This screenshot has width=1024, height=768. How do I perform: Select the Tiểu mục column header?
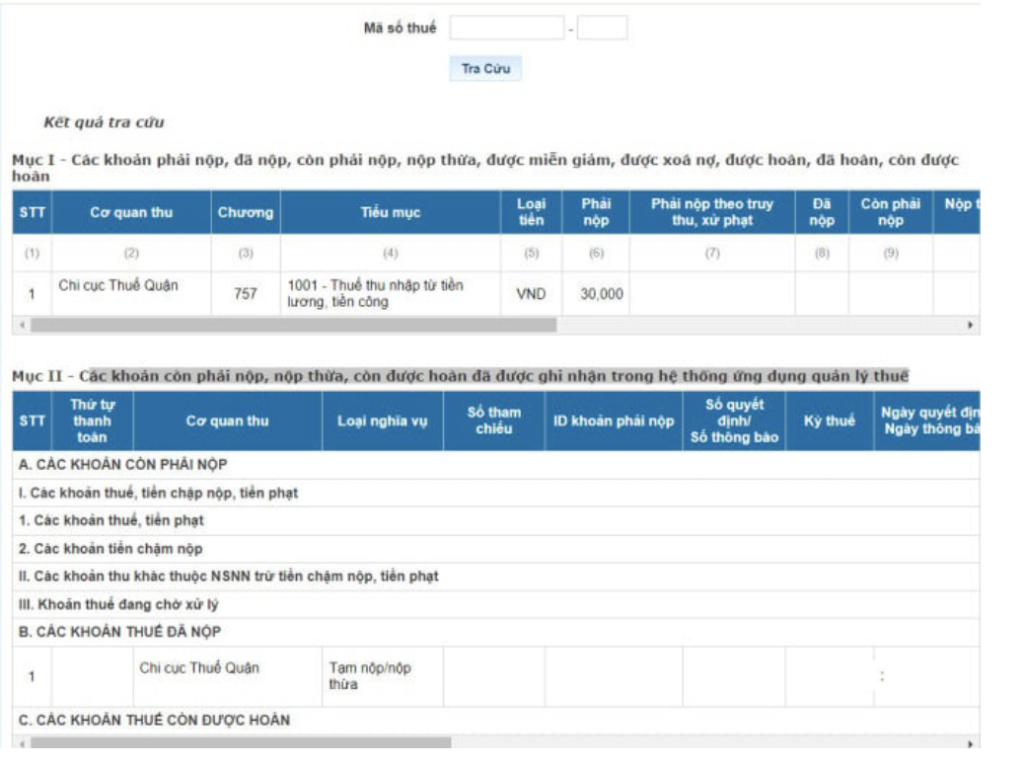(x=390, y=213)
